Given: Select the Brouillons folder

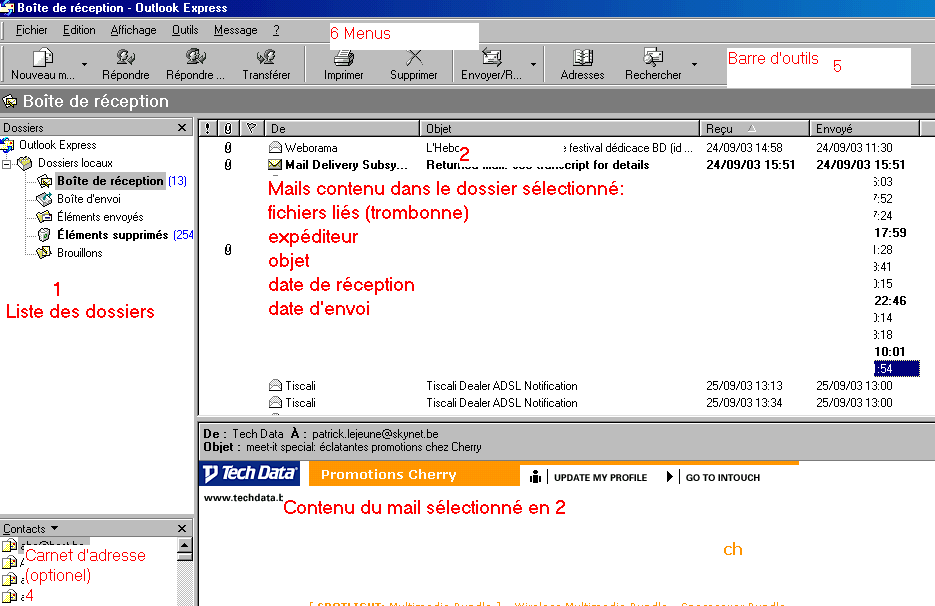Looking at the screenshot, I should point(79,252).
